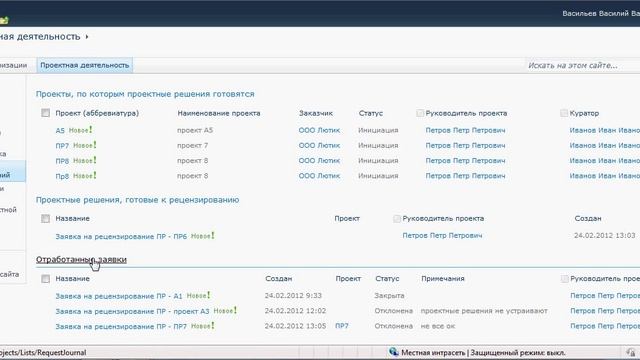Click ООО Лютик customer in the A5 row

click(319, 130)
